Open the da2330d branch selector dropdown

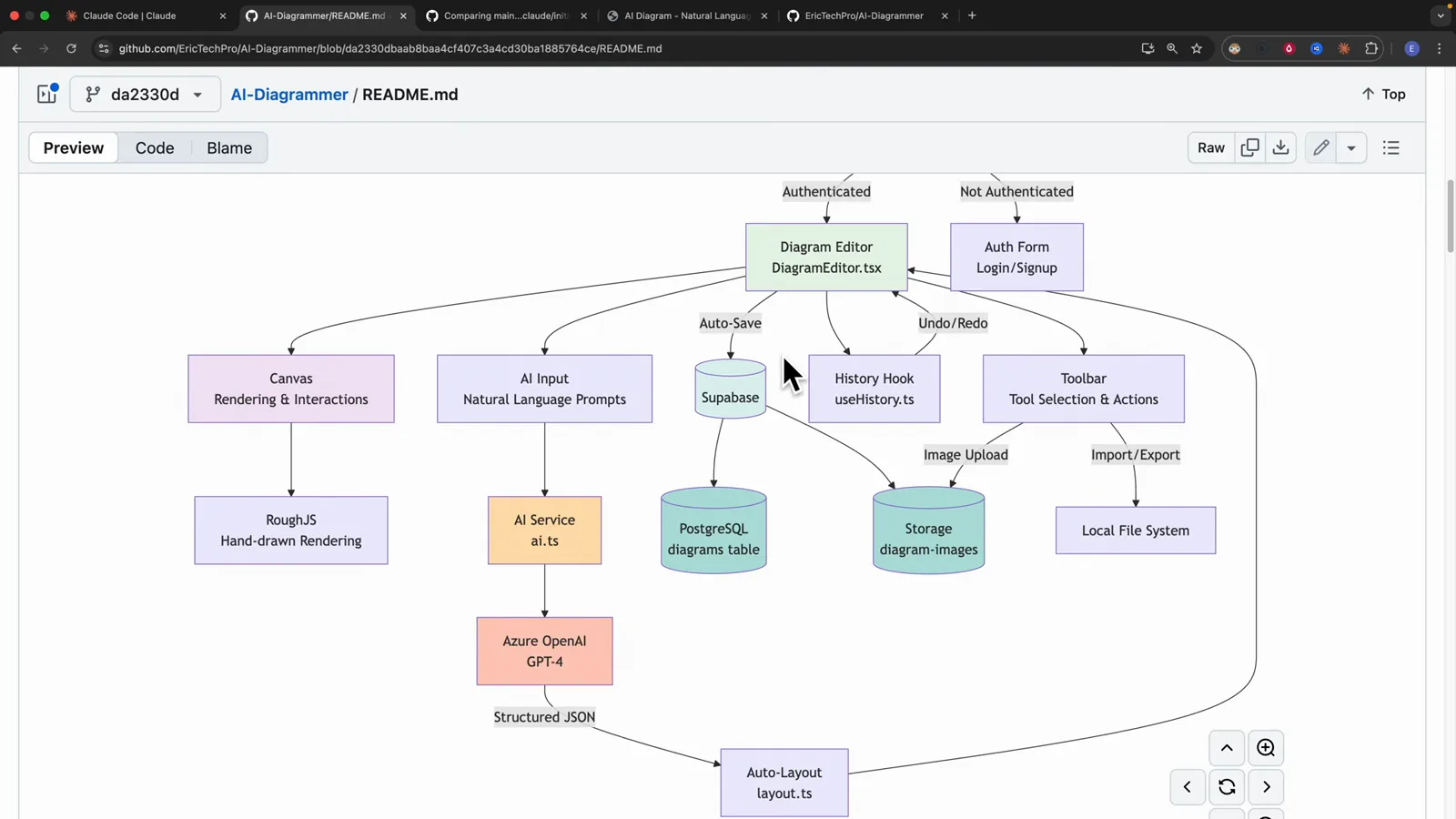(145, 94)
